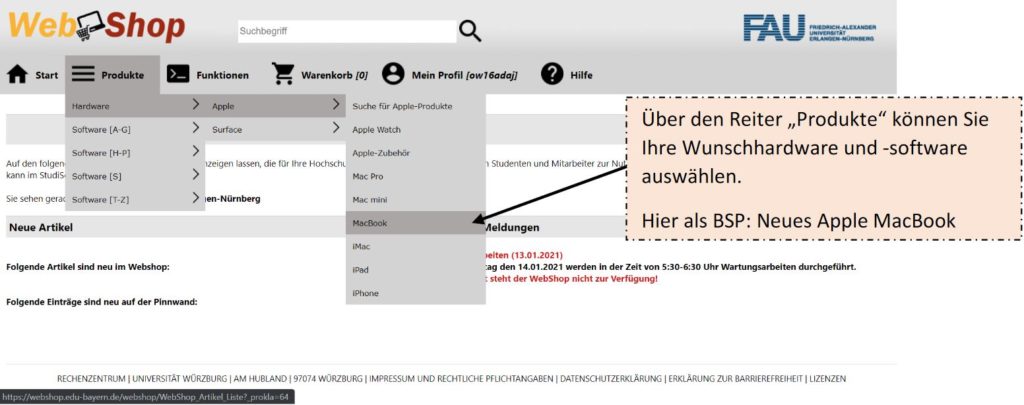Screen dimensions: 1024x405
Task: Click the FAU university logo
Action: click(808, 28)
